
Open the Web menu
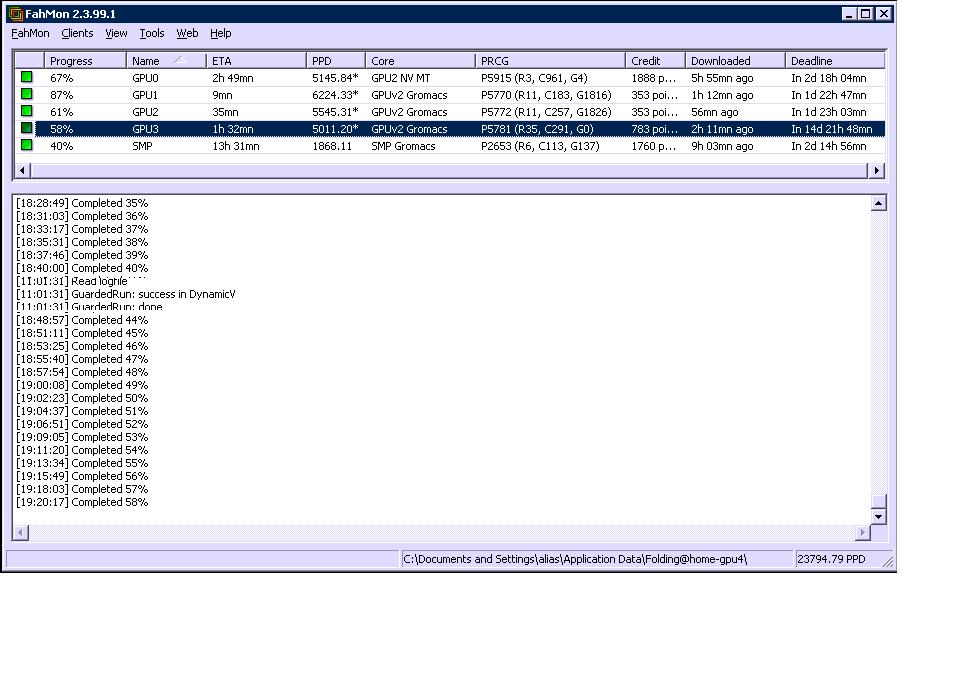click(x=187, y=34)
